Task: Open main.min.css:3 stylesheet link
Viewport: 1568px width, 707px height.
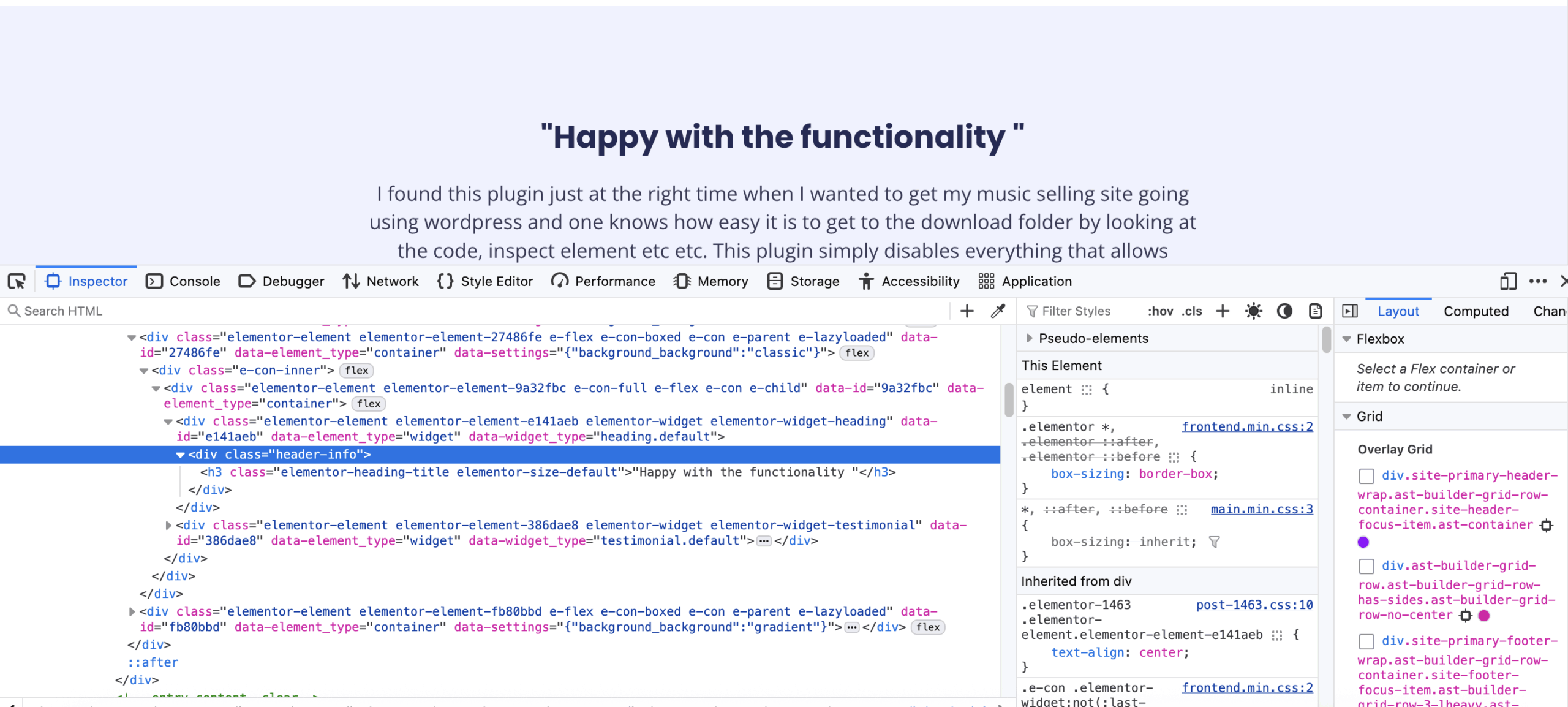Action: (x=1262, y=509)
